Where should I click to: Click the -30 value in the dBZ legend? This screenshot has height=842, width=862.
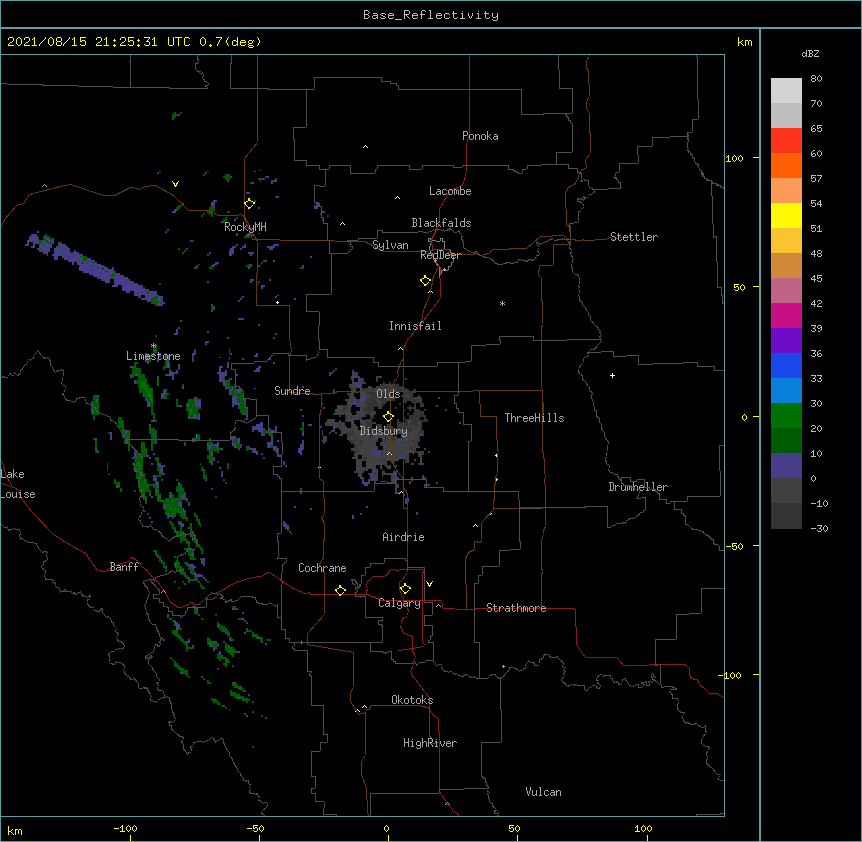pyautogui.click(x=819, y=529)
